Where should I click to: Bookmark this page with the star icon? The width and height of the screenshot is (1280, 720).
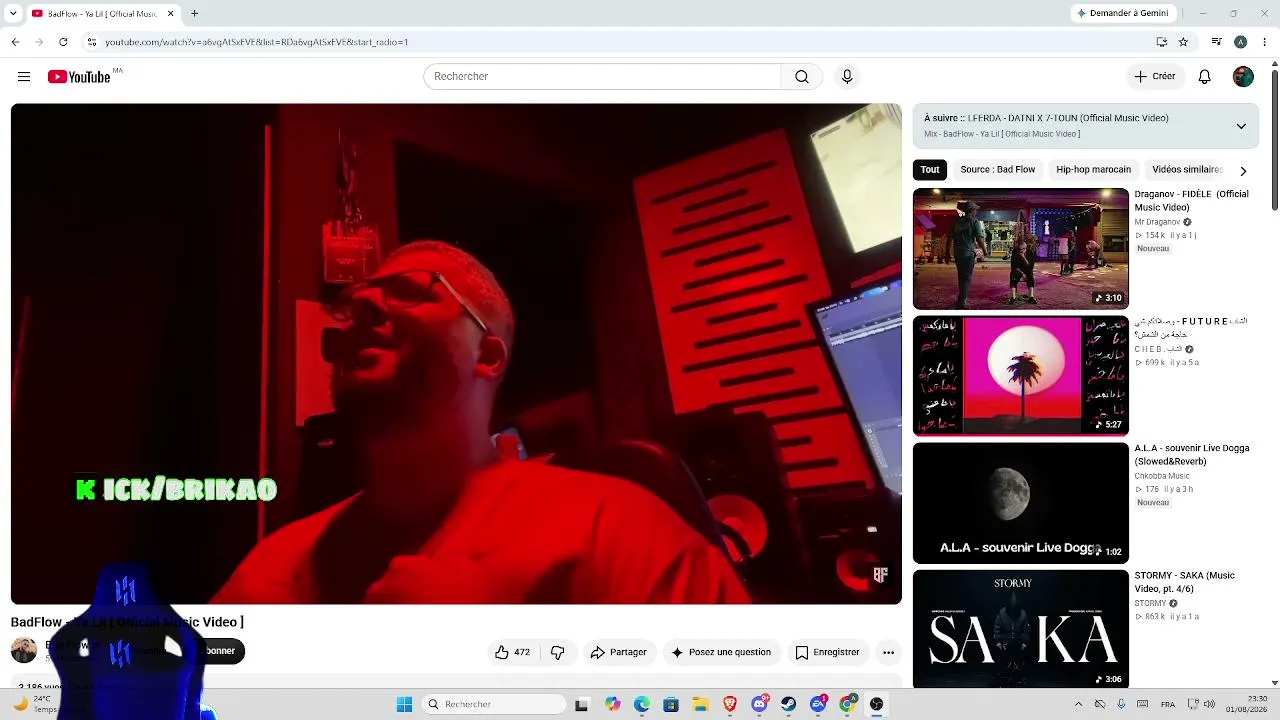click(x=1183, y=42)
